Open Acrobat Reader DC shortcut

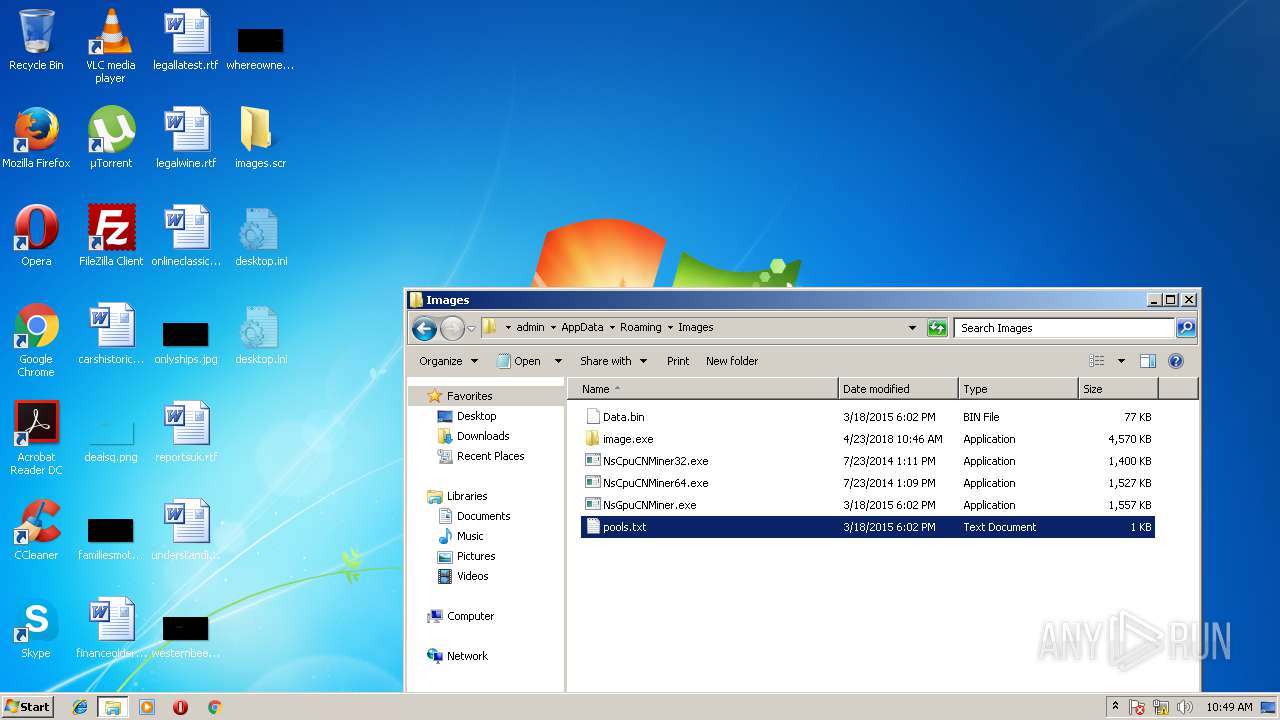(36, 438)
